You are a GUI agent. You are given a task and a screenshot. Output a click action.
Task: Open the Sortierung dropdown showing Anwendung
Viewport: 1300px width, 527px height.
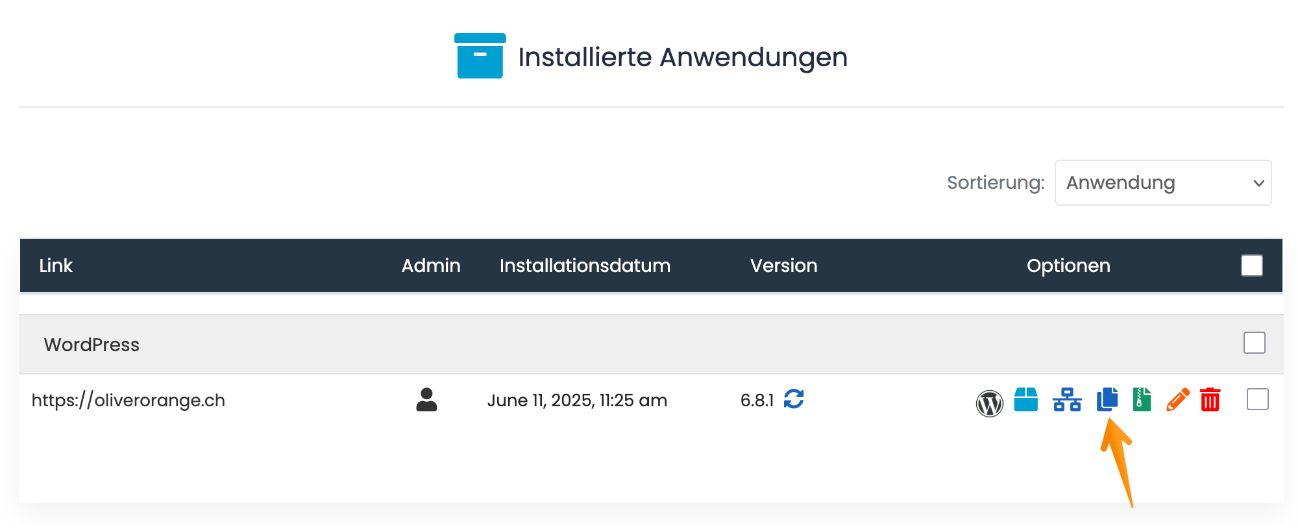click(x=1162, y=183)
